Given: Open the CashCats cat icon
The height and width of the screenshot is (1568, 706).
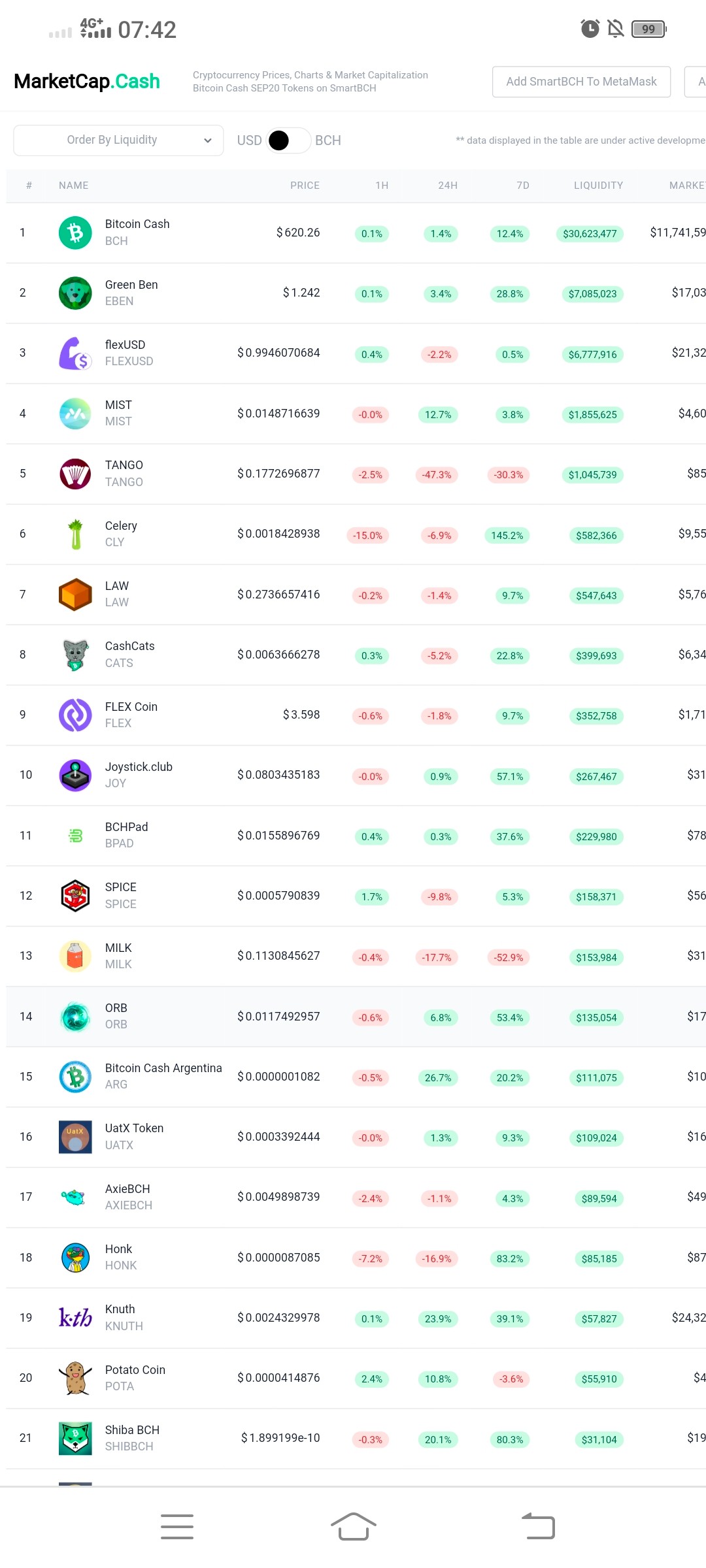Looking at the screenshot, I should coord(75,655).
